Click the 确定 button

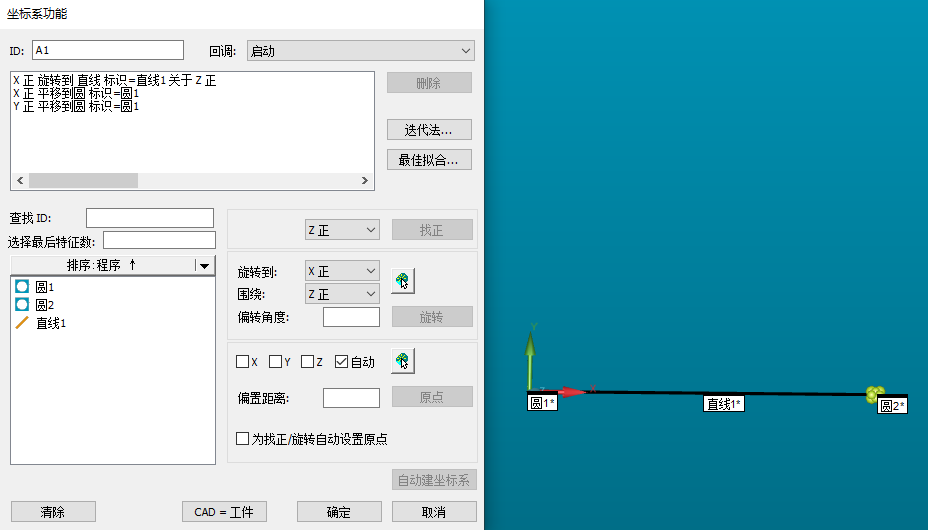coord(339,512)
